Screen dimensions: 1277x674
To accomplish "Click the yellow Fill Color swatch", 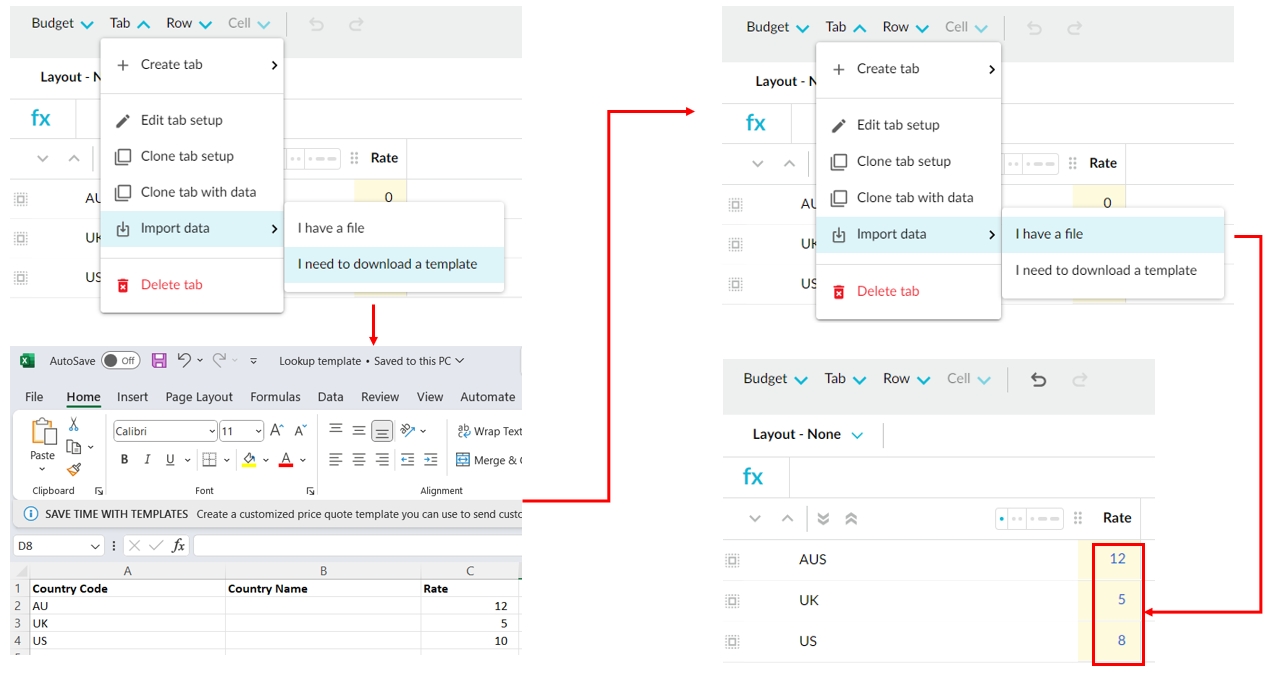I will pyautogui.click(x=249, y=460).
